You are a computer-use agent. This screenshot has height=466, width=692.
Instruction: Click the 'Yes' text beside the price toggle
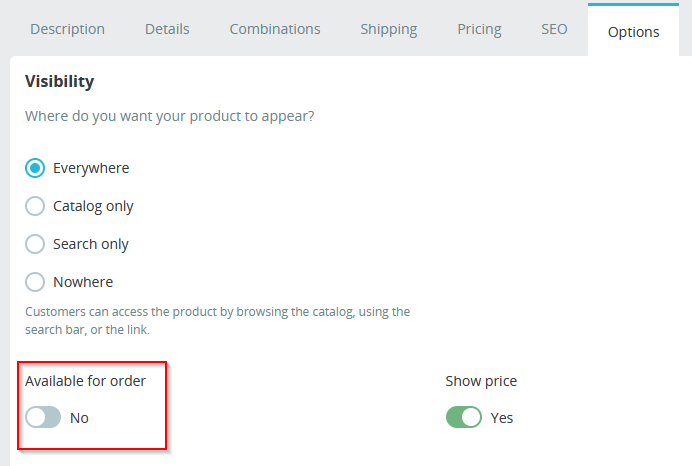tap(502, 418)
